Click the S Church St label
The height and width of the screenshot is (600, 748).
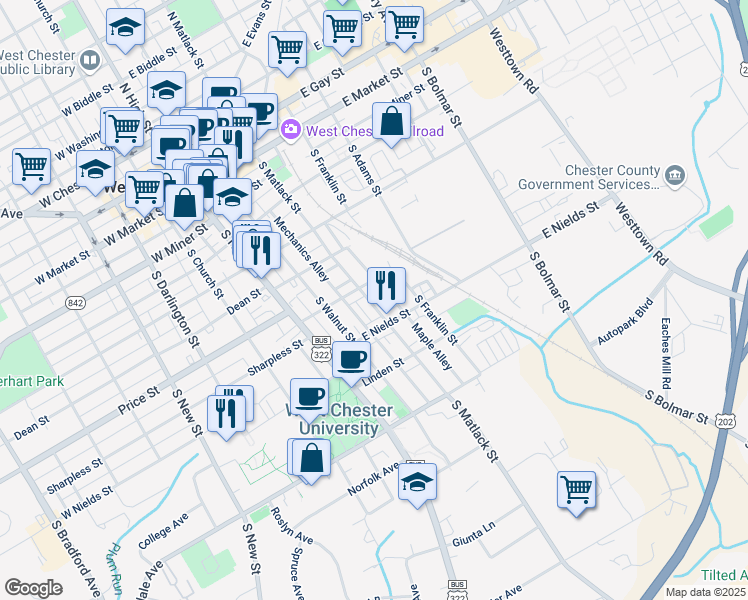(205, 274)
